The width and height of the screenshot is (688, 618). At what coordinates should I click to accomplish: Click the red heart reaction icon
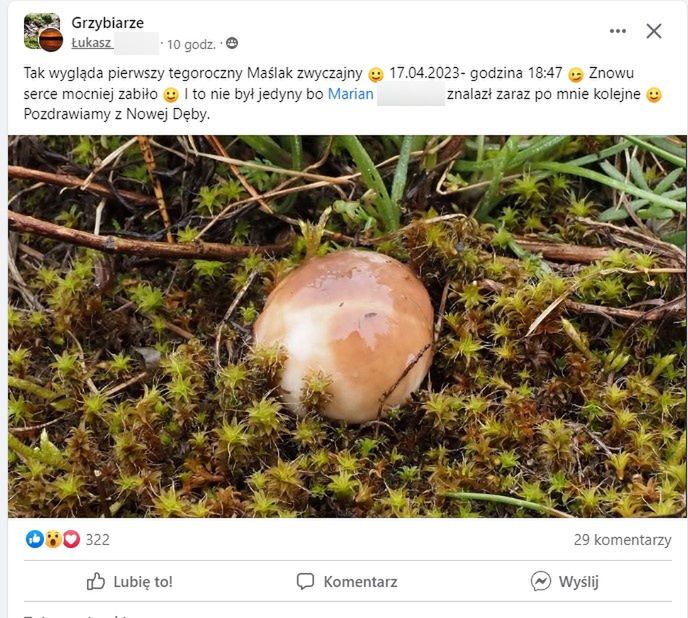71,539
